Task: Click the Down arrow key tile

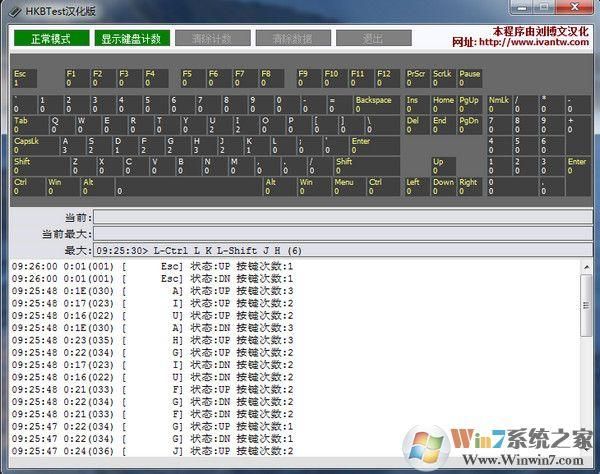Action: click(x=443, y=187)
